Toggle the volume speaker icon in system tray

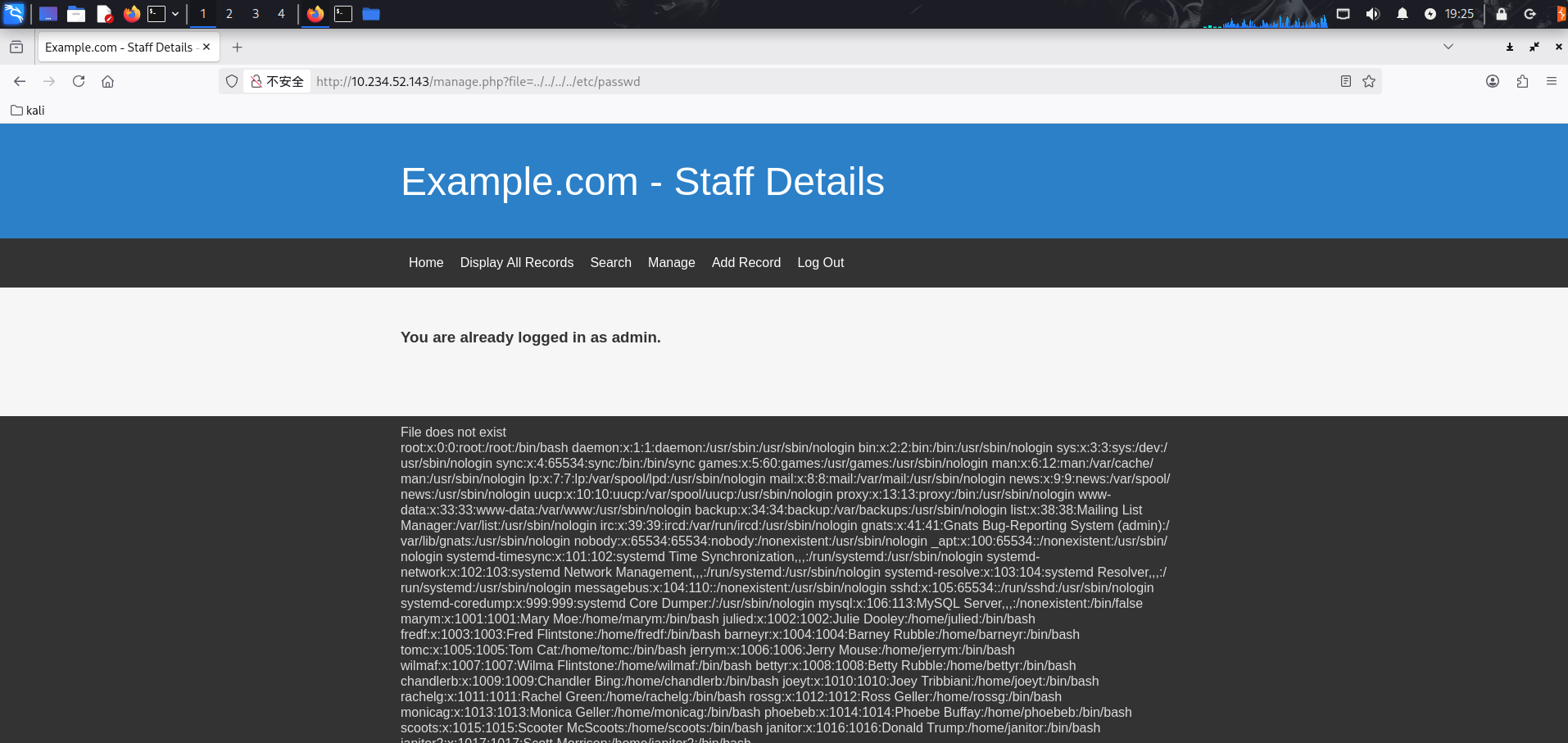(1373, 14)
